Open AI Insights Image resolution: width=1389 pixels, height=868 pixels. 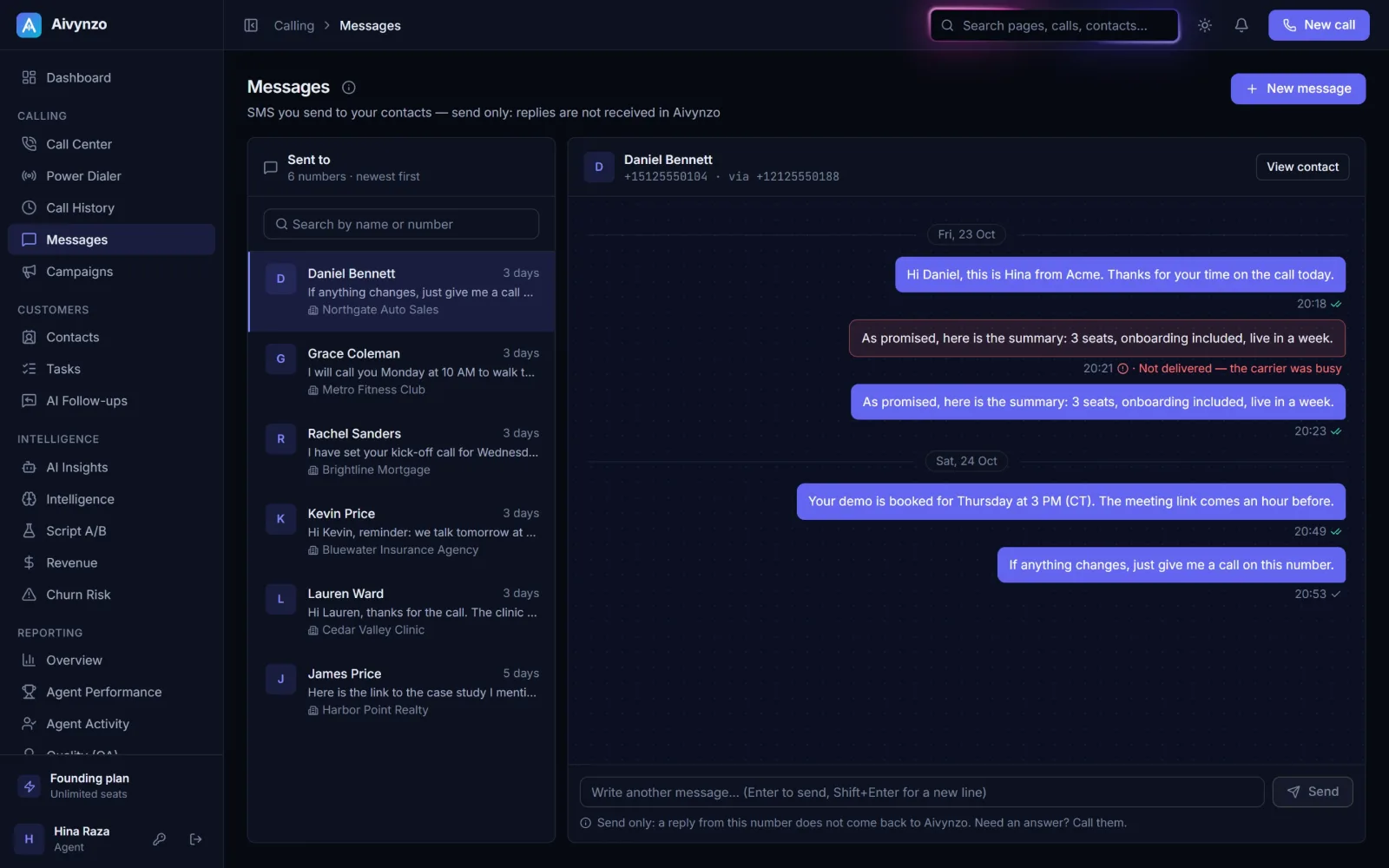(111, 467)
